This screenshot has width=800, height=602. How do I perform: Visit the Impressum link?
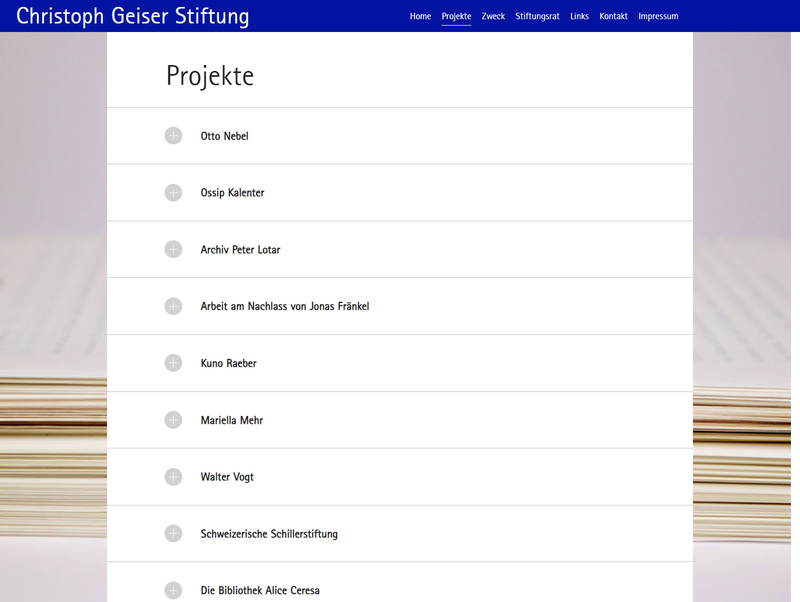click(x=658, y=17)
